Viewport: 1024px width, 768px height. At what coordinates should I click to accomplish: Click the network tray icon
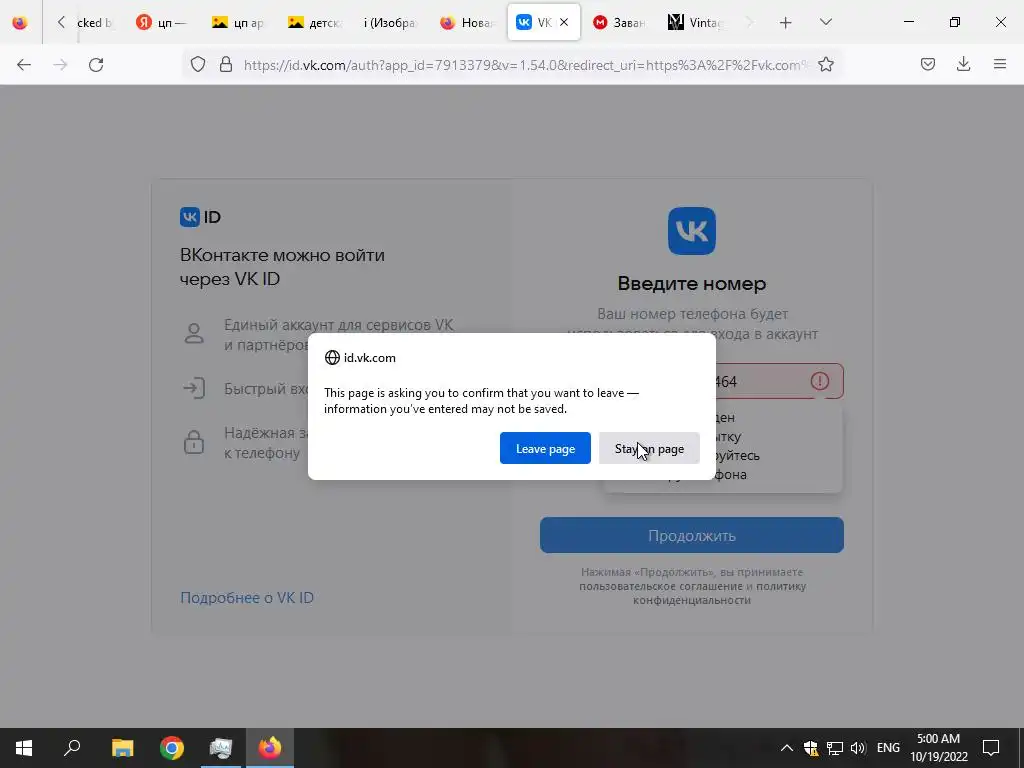pos(835,748)
